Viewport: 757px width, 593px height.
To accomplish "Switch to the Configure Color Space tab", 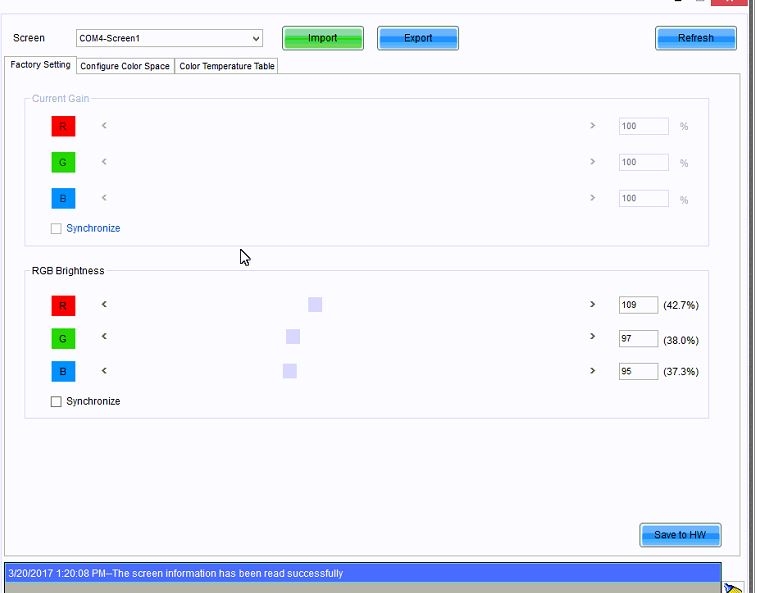I will (x=125, y=66).
